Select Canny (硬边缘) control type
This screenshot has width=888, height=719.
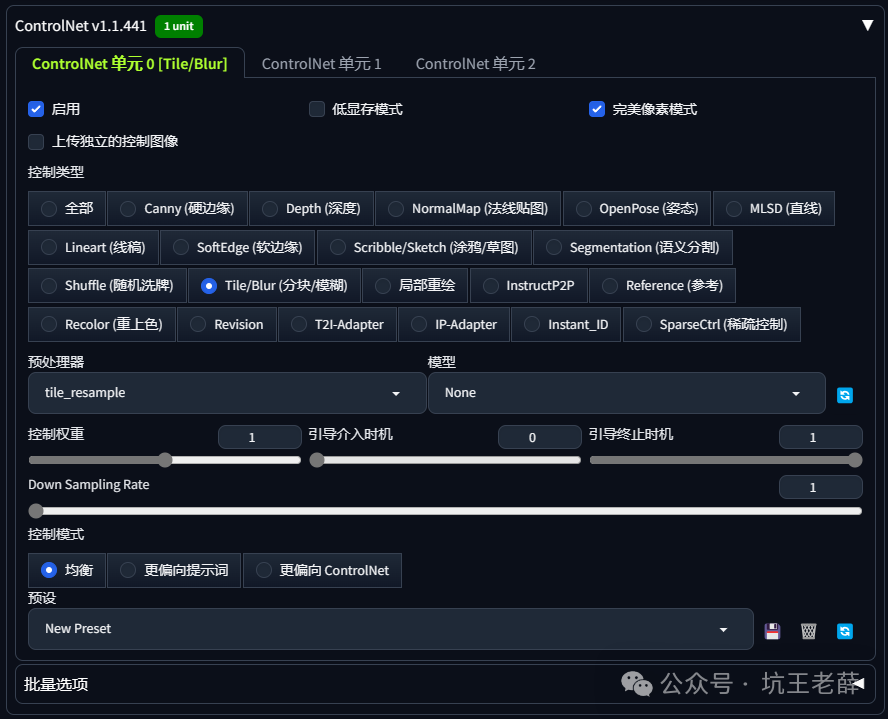177,208
